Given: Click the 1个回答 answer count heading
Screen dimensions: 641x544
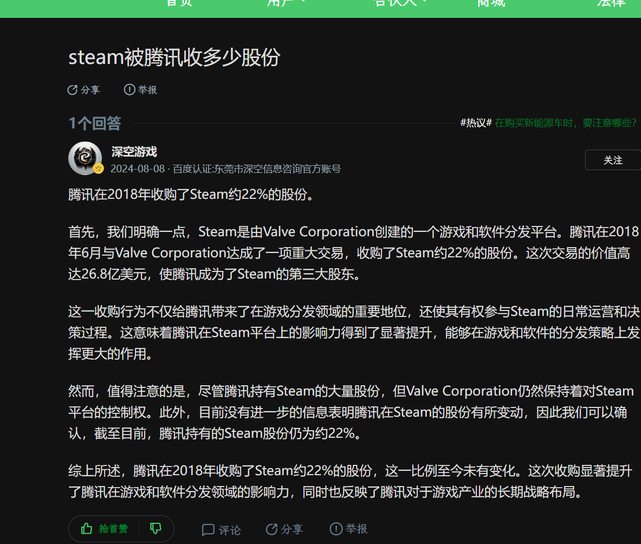Looking at the screenshot, I should coord(95,123).
